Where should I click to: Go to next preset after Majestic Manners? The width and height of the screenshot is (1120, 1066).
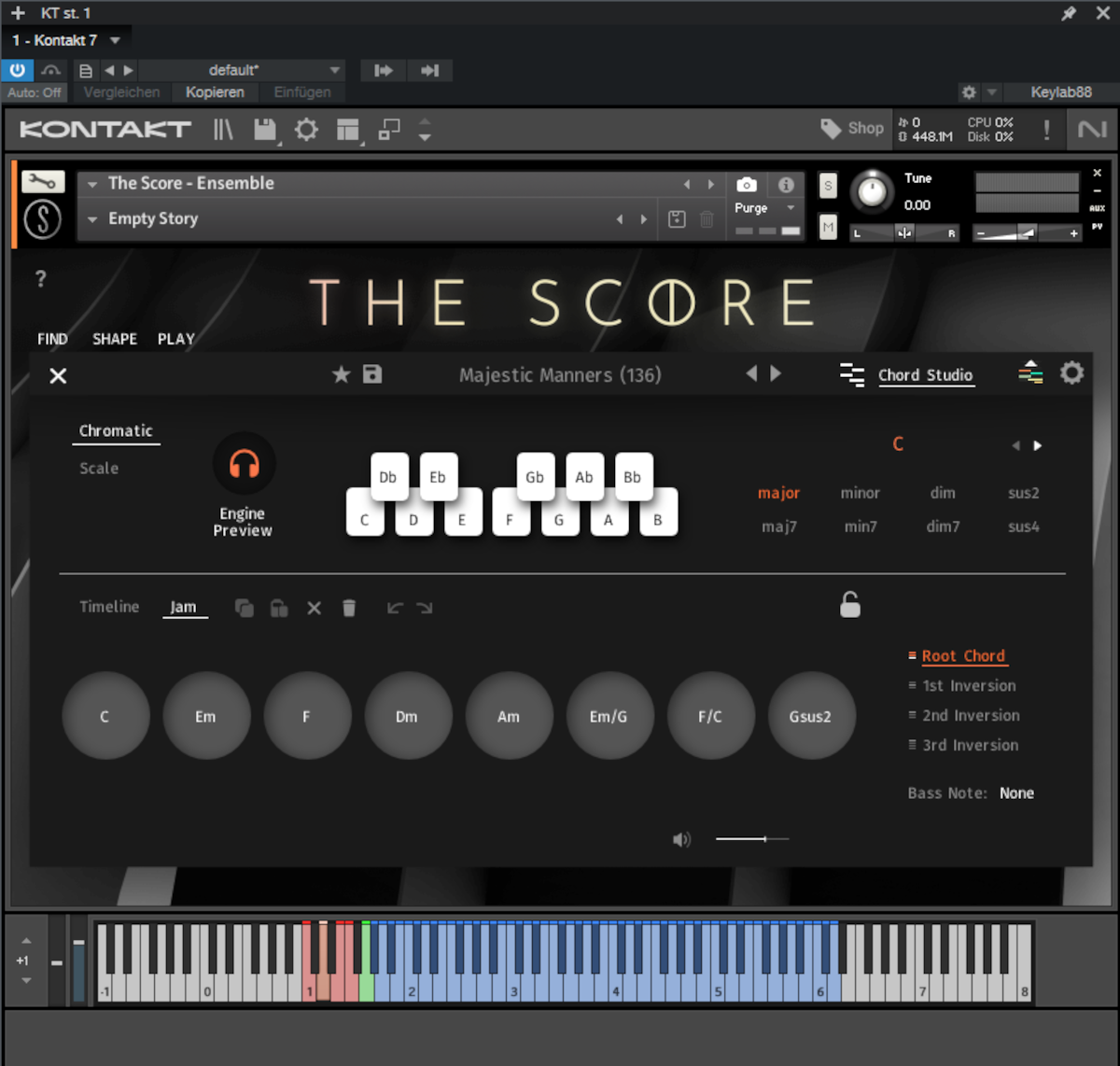pyautogui.click(x=776, y=373)
